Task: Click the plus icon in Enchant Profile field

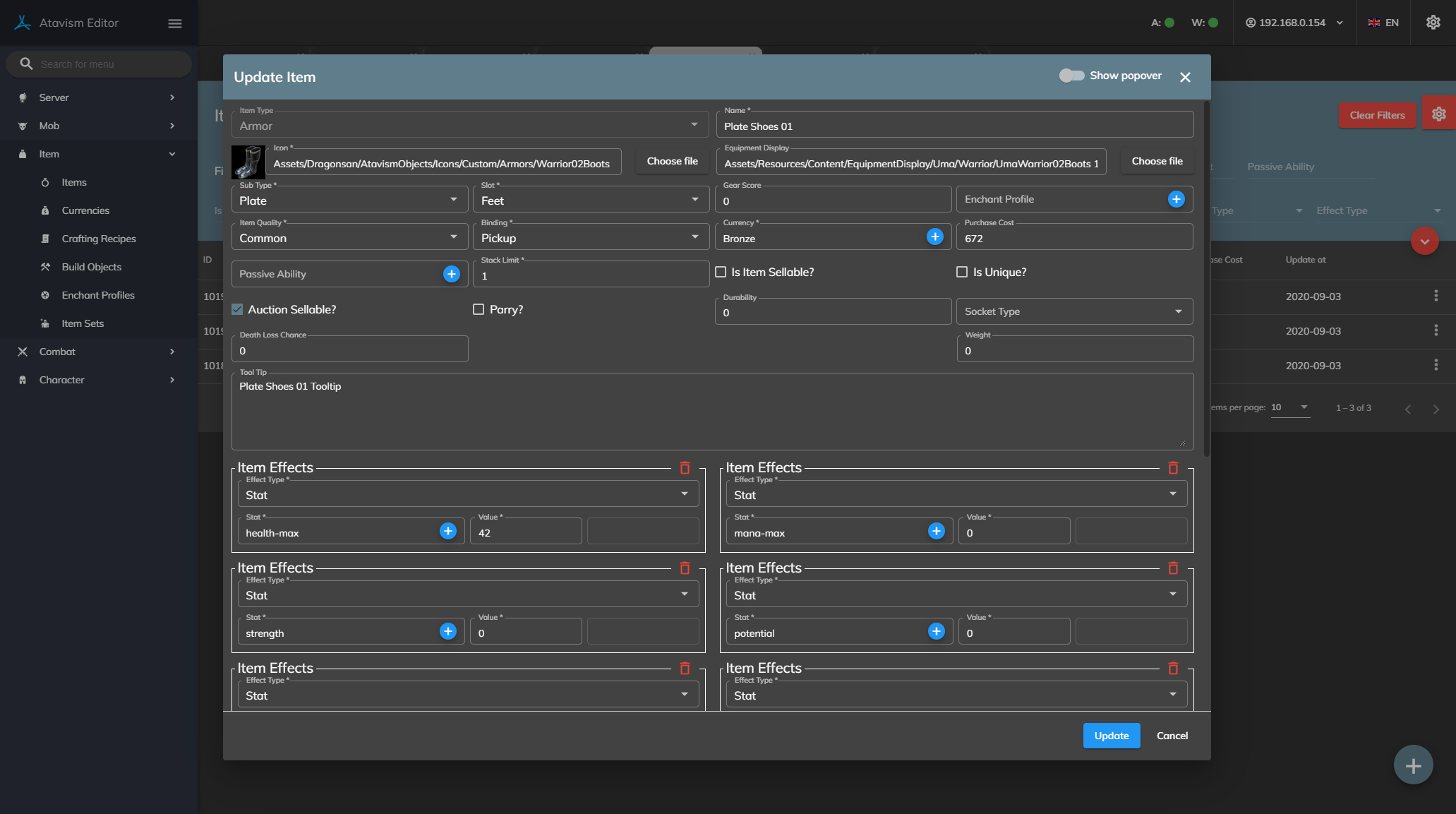Action: 1176,199
